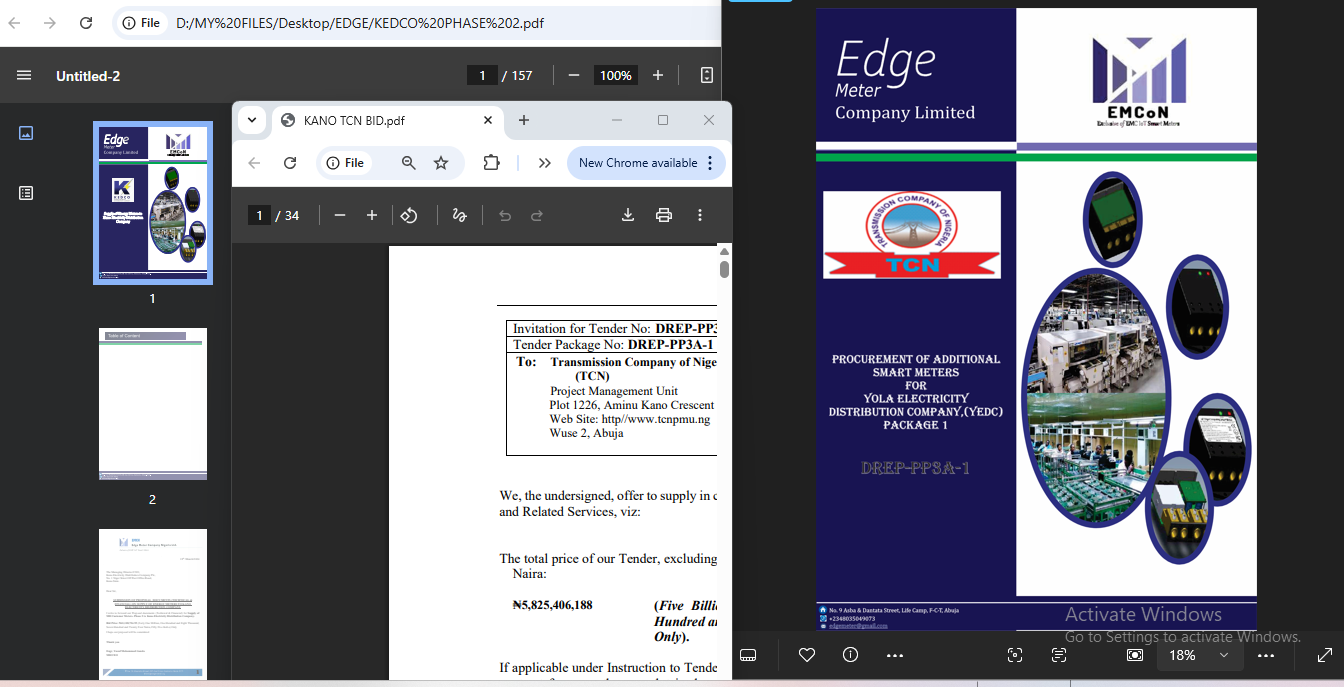Open the Untitled-2 hamburger menu
Image resolution: width=1344 pixels, height=687 pixels.
pos(24,75)
